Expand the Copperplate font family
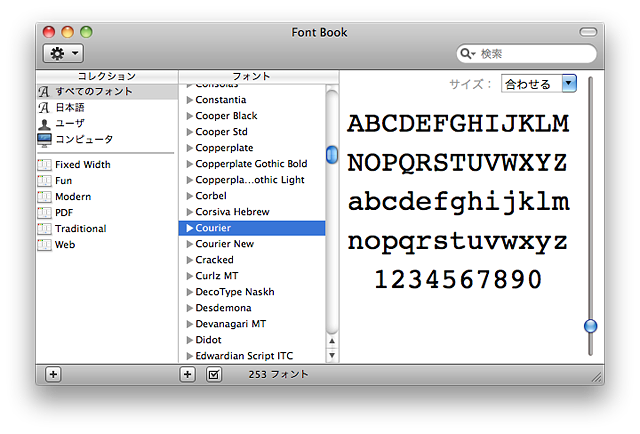The height and width of the screenshot is (434, 640). (x=189, y=148)
